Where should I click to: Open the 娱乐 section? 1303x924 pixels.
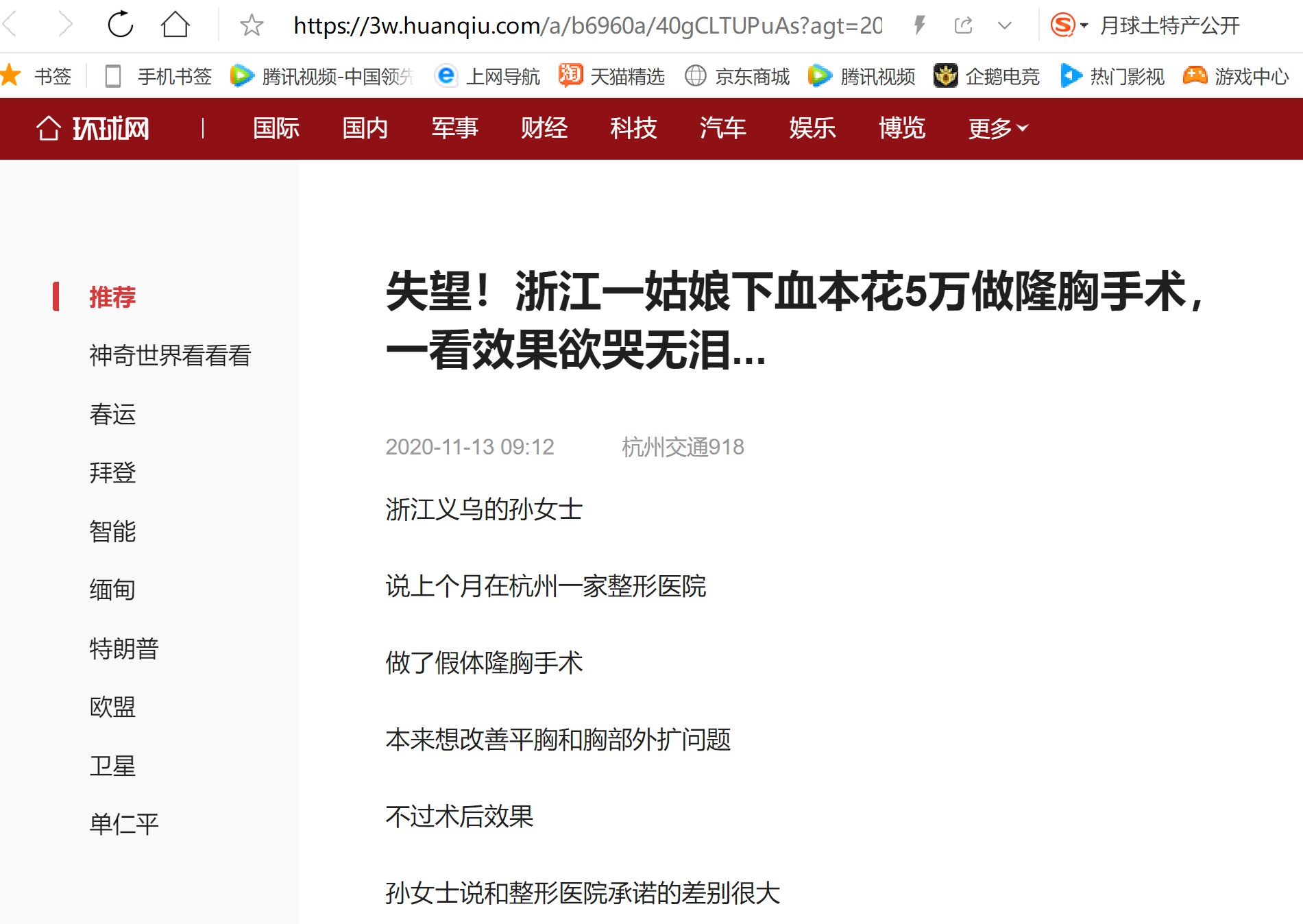(813, 128)
